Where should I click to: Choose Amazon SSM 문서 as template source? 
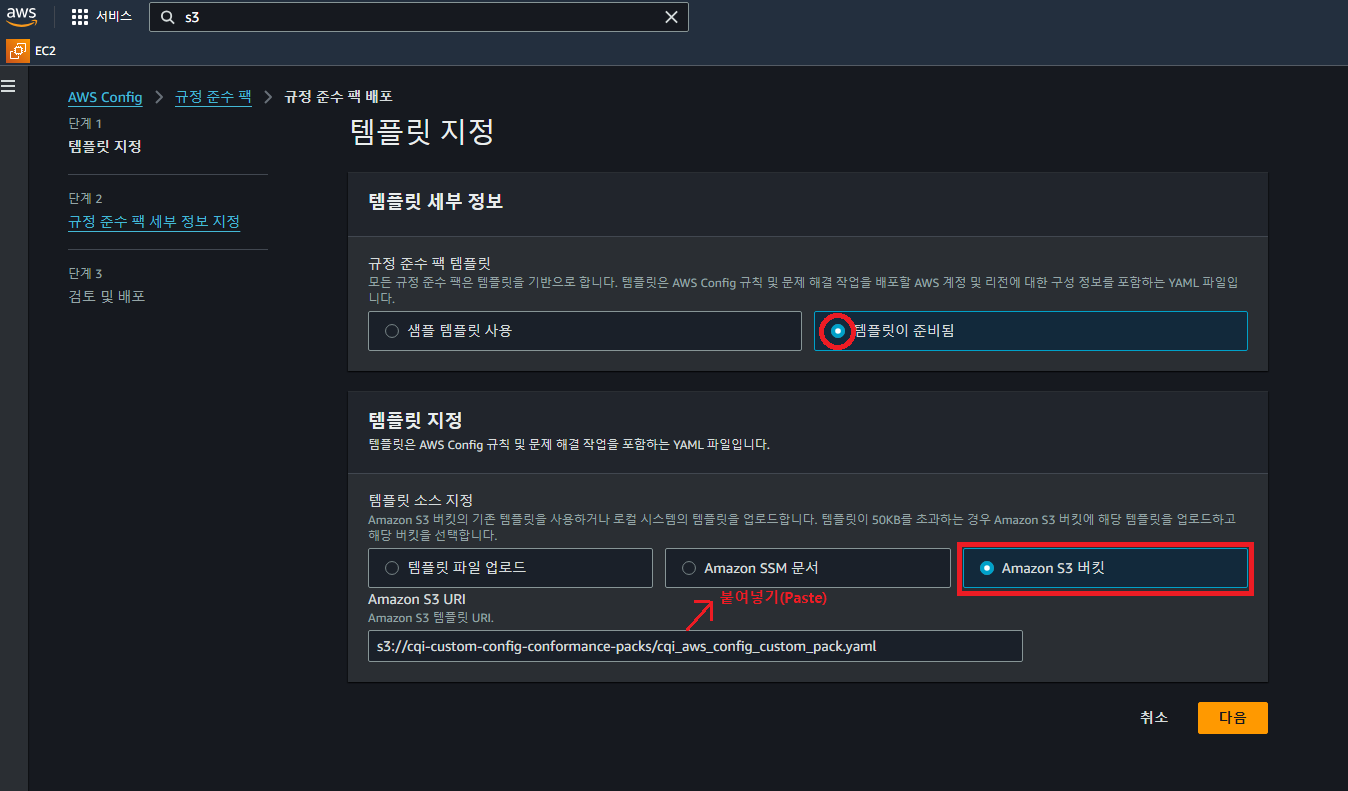[x=689, y=567]
